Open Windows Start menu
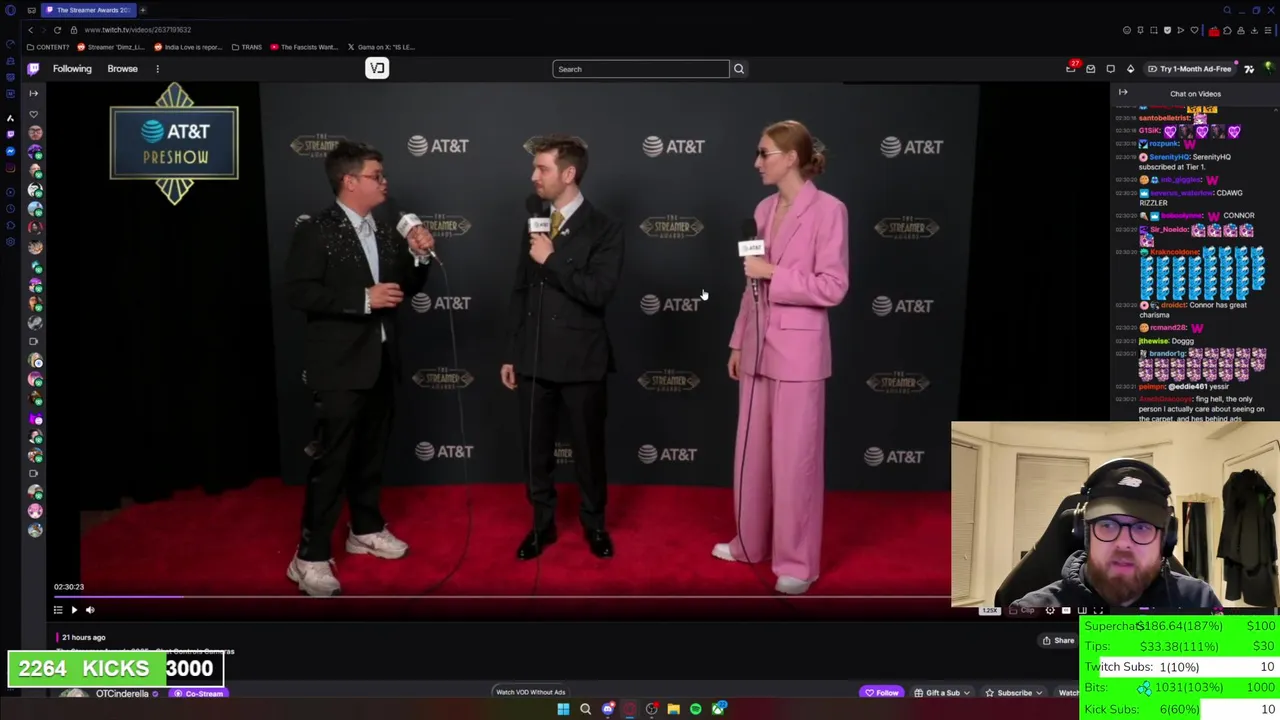This screenshot has height=720, width=1280. pos(563,709)
